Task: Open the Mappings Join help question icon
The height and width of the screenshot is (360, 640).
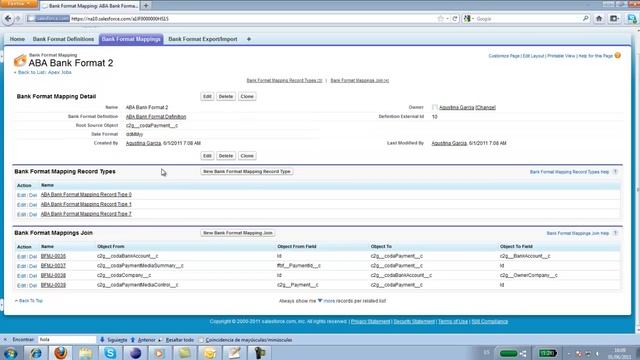Action: [x=615, y=233]
